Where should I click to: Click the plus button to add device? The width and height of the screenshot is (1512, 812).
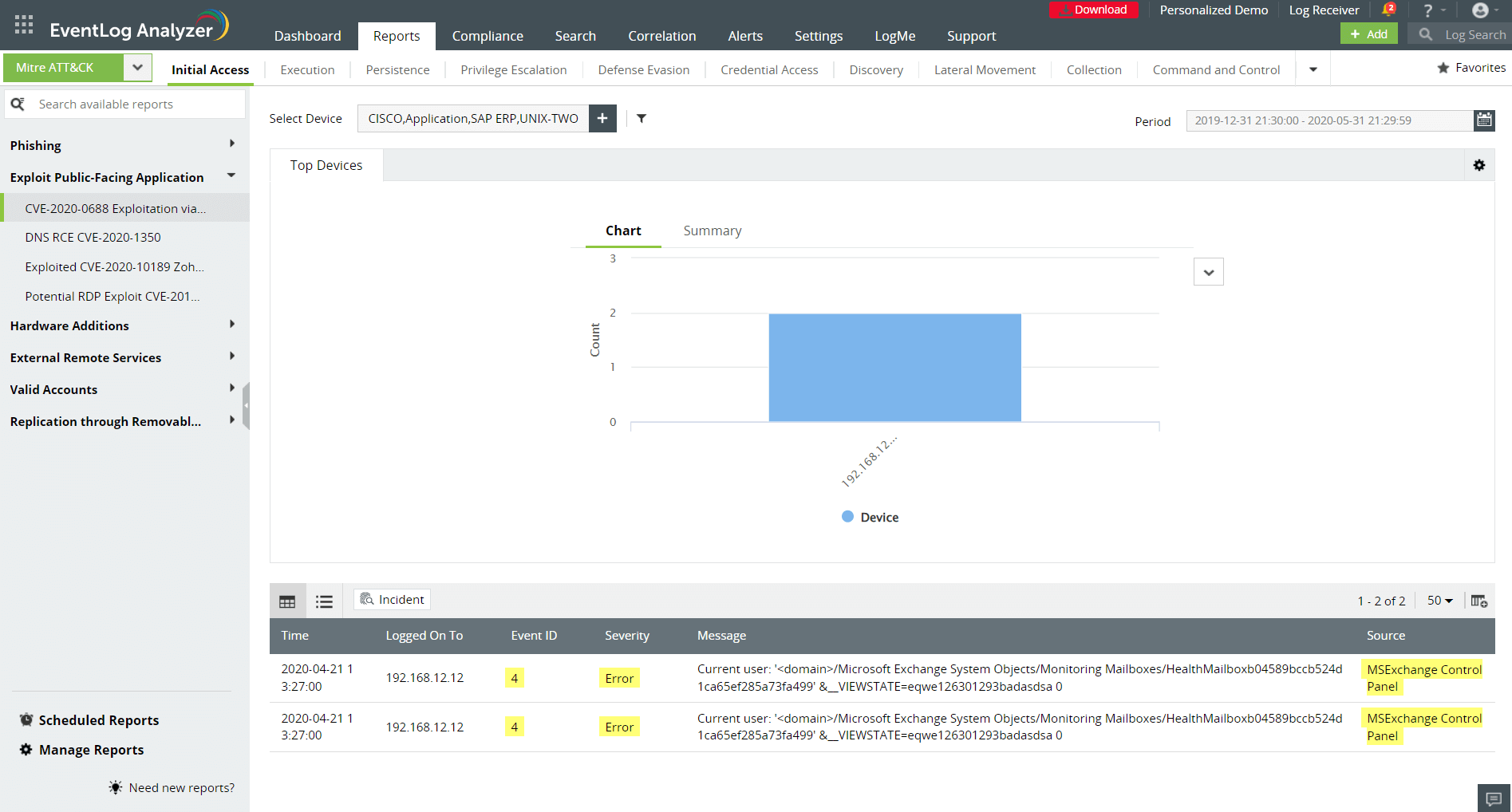tap(602, 118)
